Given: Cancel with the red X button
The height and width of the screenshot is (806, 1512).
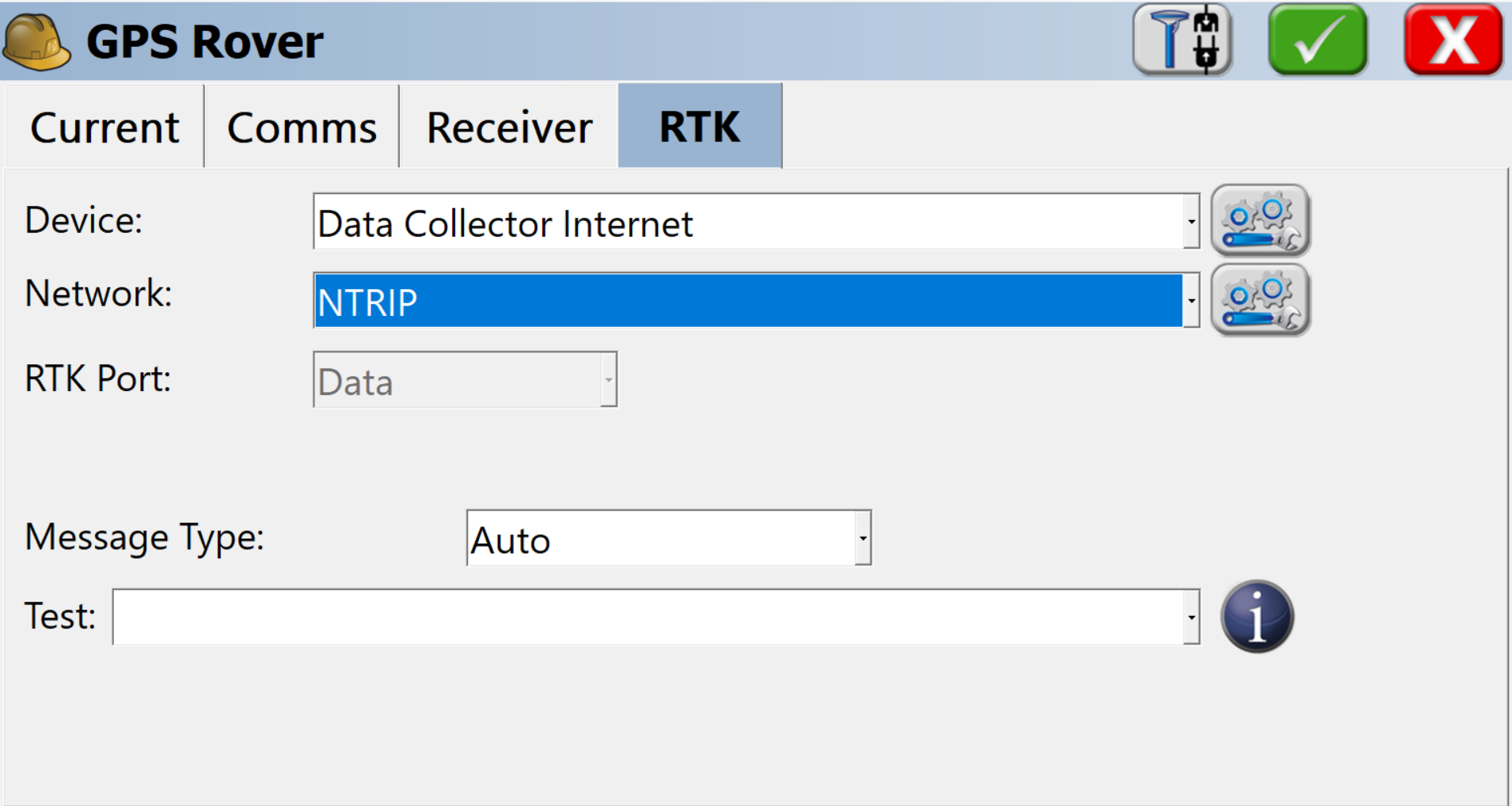Looking at the screenshot, I should (x=1453, y=40).
